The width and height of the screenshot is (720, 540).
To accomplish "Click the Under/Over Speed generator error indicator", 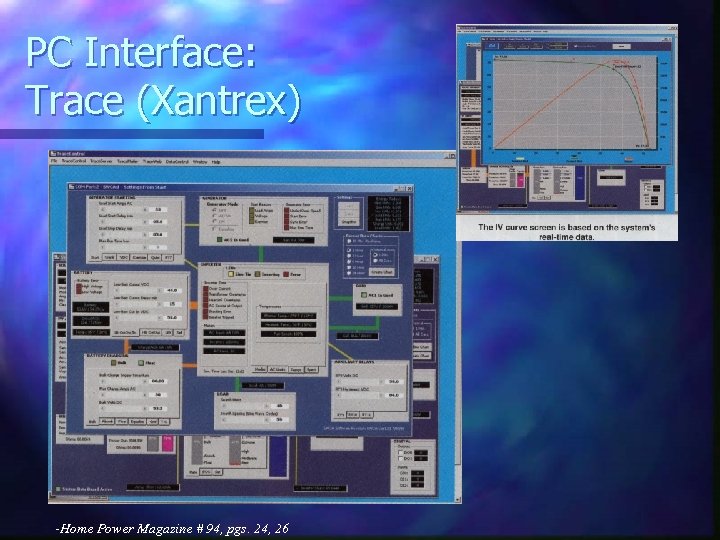I will (287, 210).
